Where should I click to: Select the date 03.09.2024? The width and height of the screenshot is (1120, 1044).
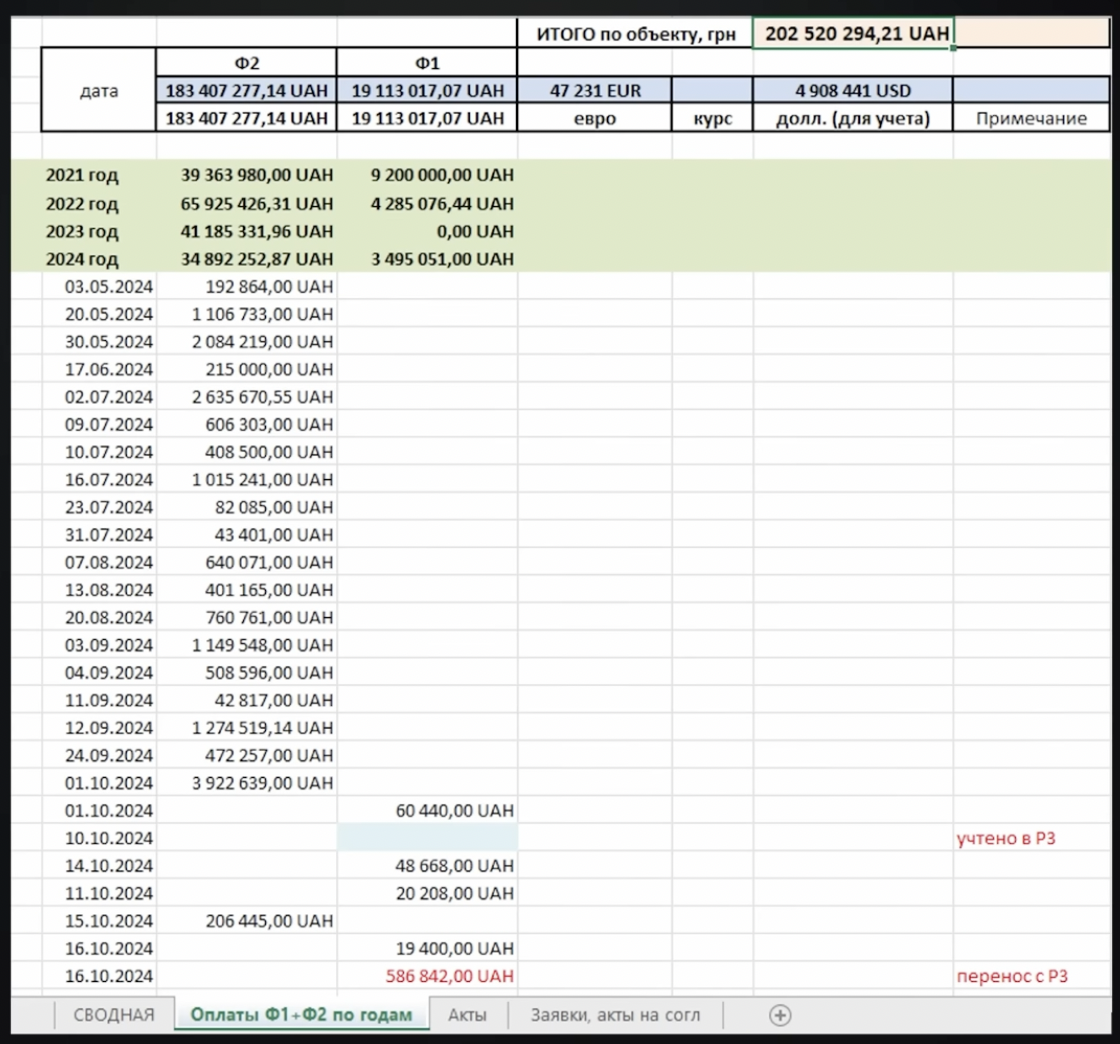pos(99,645)
